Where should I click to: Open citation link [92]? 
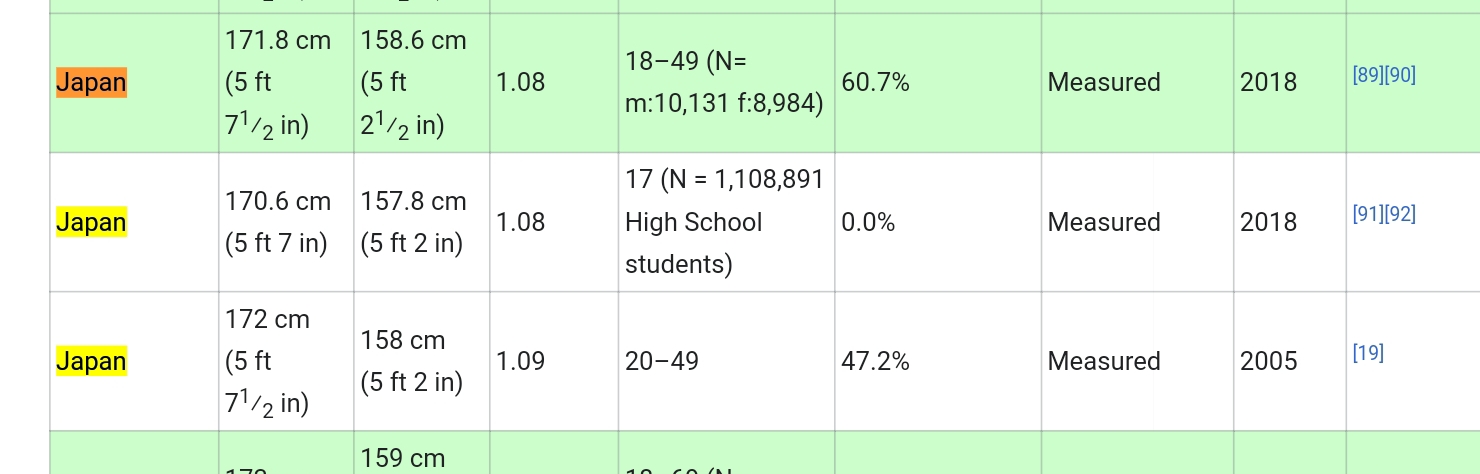coord(1400,214)
